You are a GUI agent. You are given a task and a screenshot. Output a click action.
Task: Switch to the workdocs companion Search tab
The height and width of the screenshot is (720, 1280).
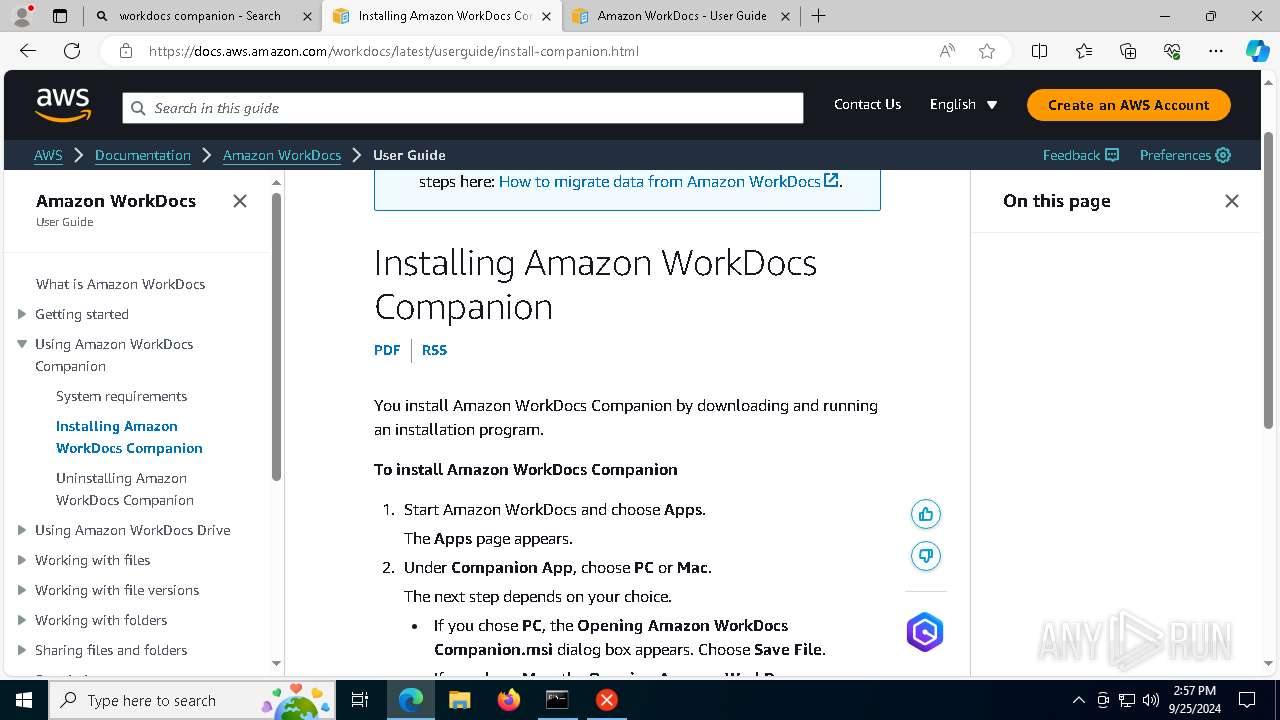point(200,16)
